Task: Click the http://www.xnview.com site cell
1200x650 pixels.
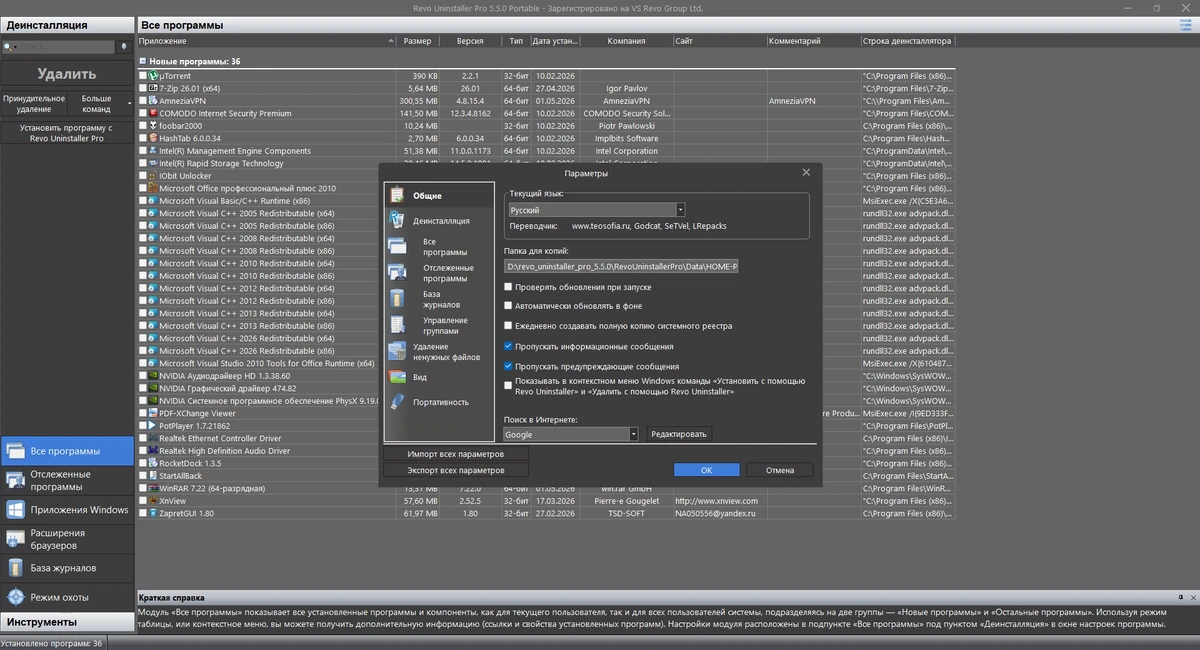Action: click(716, 501)
